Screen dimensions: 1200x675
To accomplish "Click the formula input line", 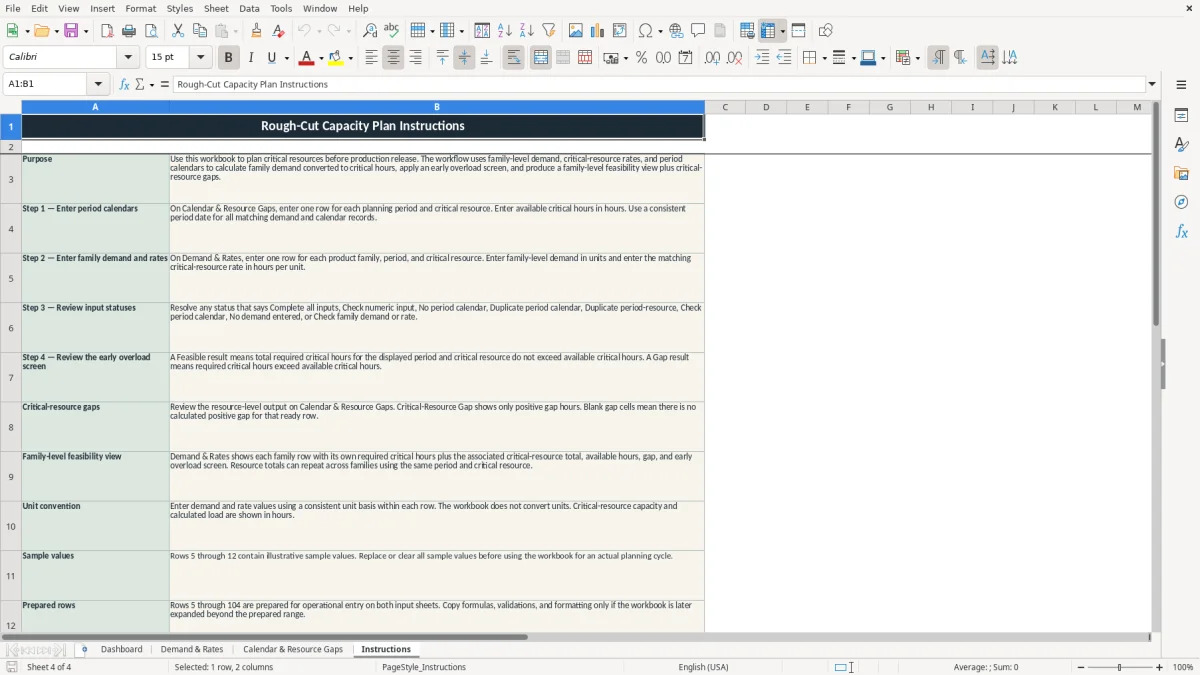I will tap(659, 84).
